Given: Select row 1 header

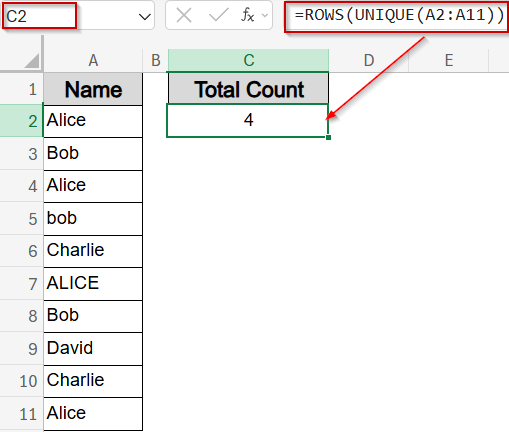Looking at the screenshot, I should click(x=21, y=89).
